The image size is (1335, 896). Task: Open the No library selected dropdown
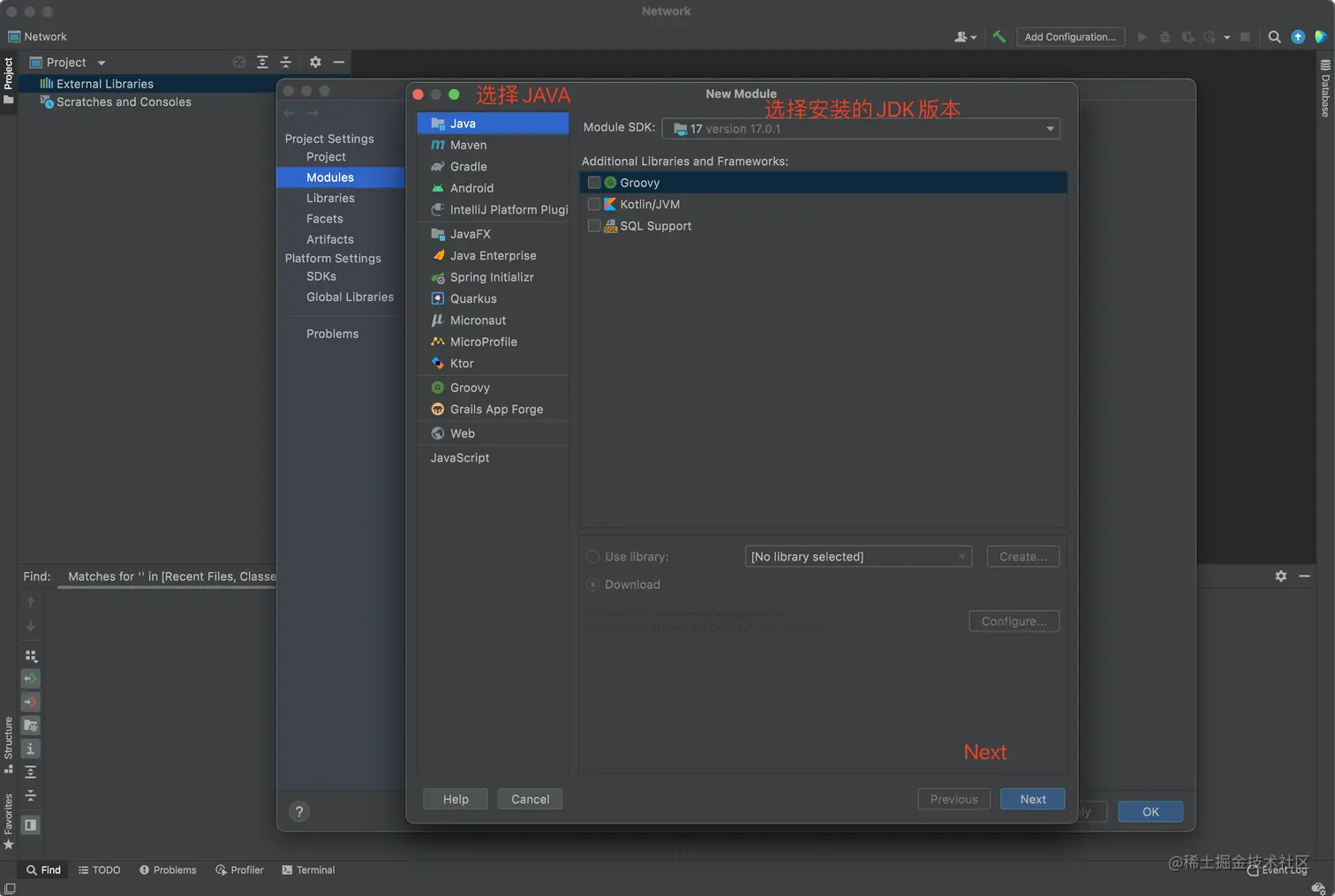pyautogui.click(x=858, y=557)
